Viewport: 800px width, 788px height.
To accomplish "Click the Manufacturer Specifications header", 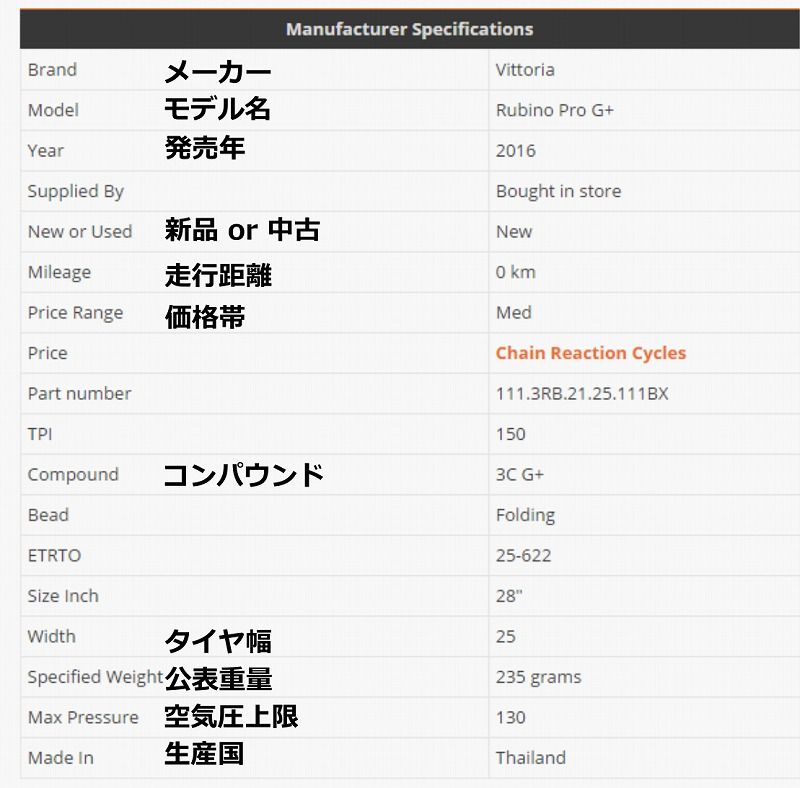I will coord(410,29).
